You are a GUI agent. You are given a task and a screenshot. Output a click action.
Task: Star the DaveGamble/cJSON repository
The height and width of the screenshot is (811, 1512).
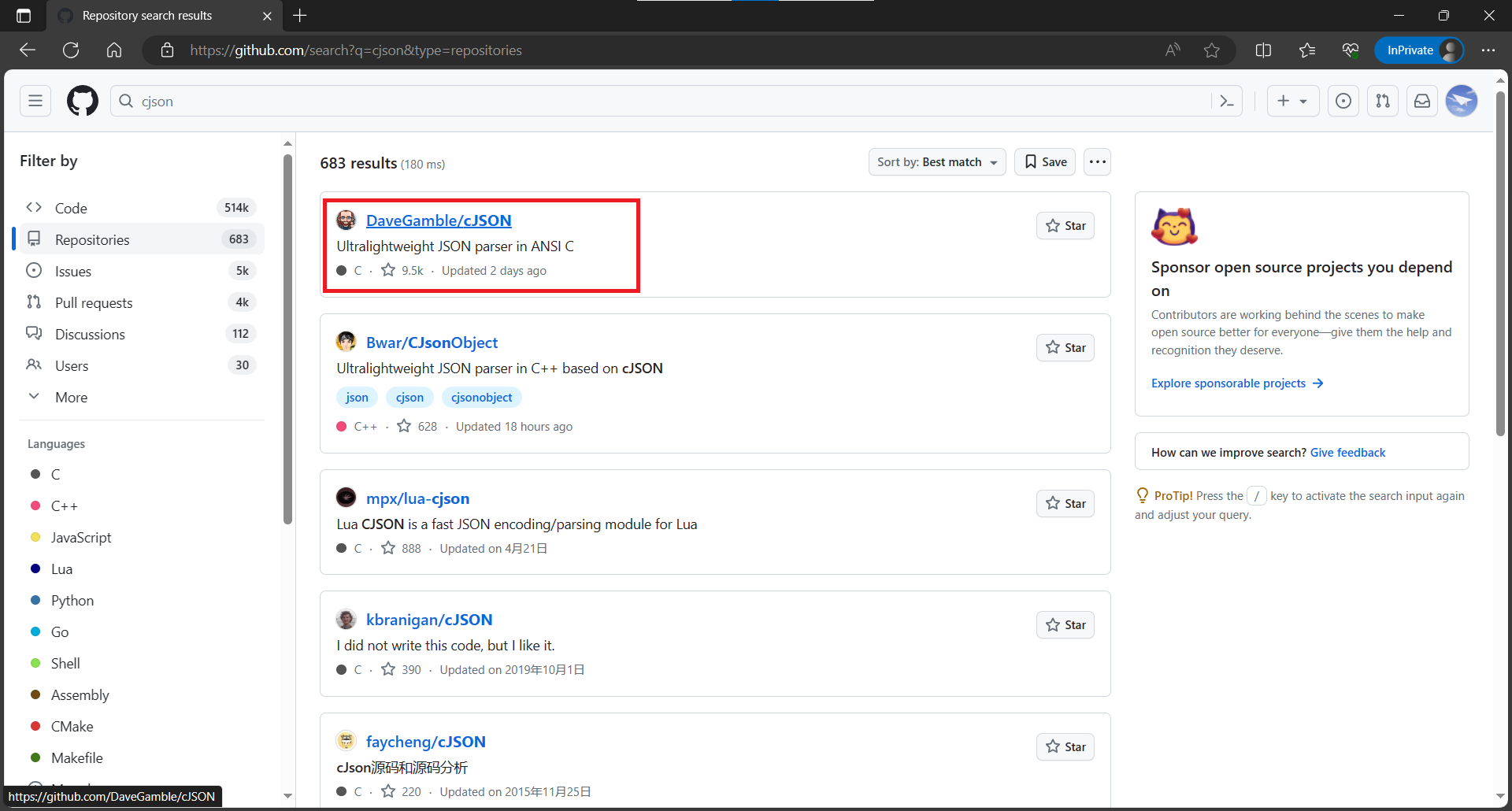tap(1065, 226)
